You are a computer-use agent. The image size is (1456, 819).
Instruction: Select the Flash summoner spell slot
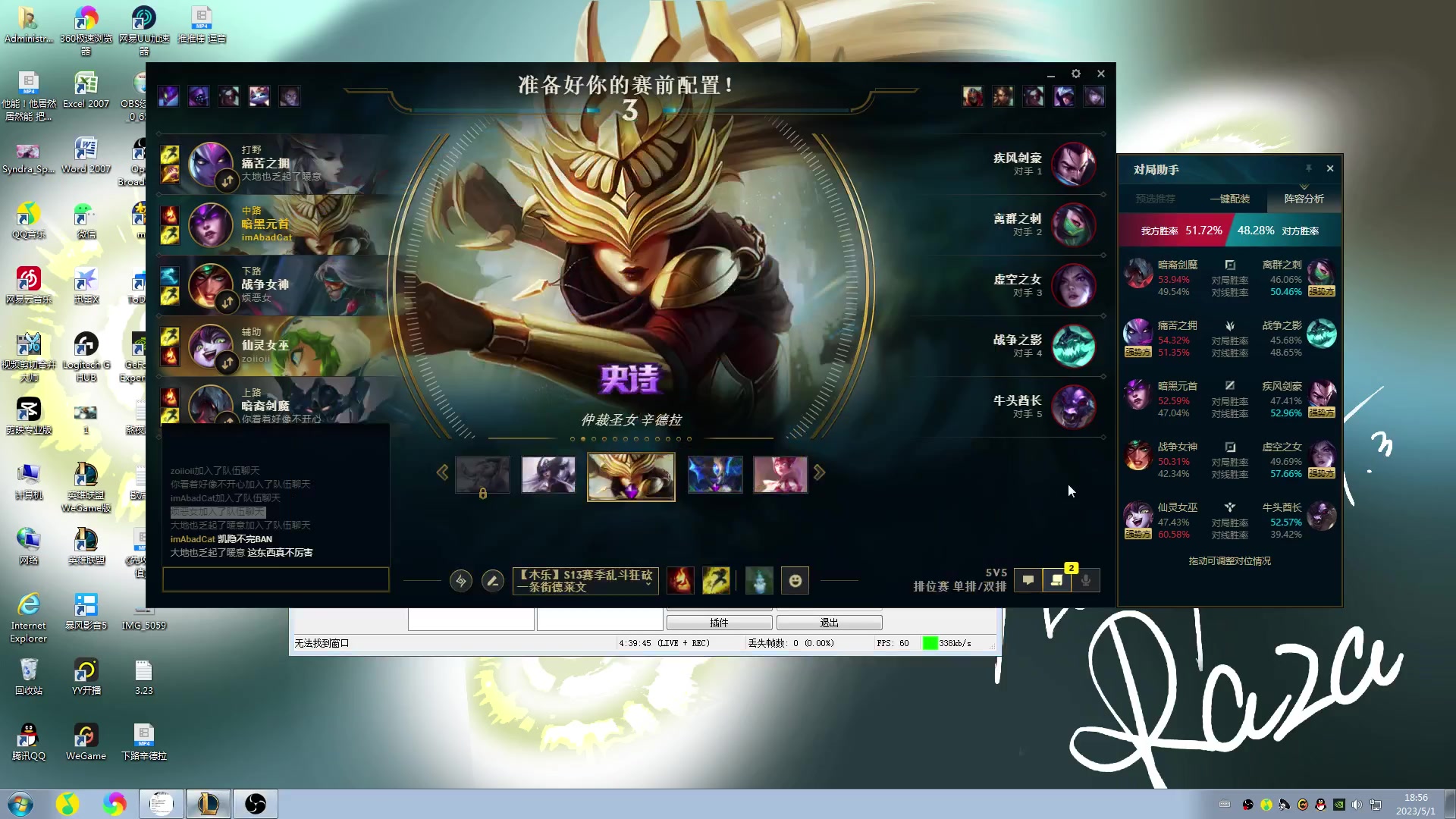point(716,581)
